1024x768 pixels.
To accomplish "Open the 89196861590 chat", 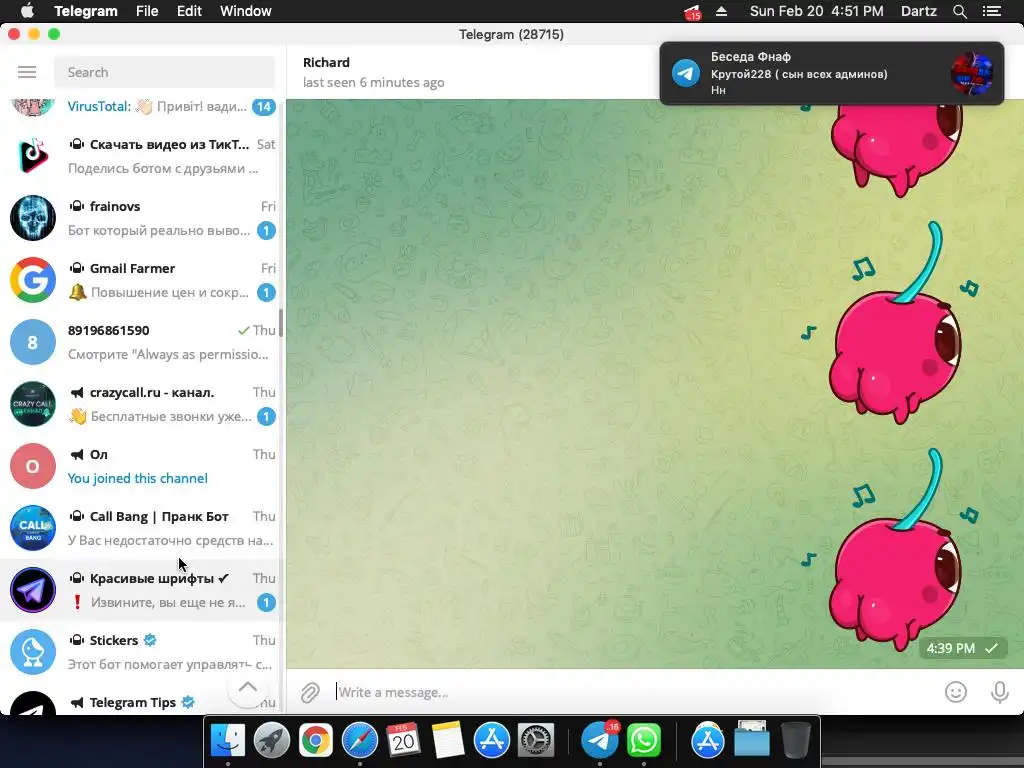I will click(x=140, y=342).
